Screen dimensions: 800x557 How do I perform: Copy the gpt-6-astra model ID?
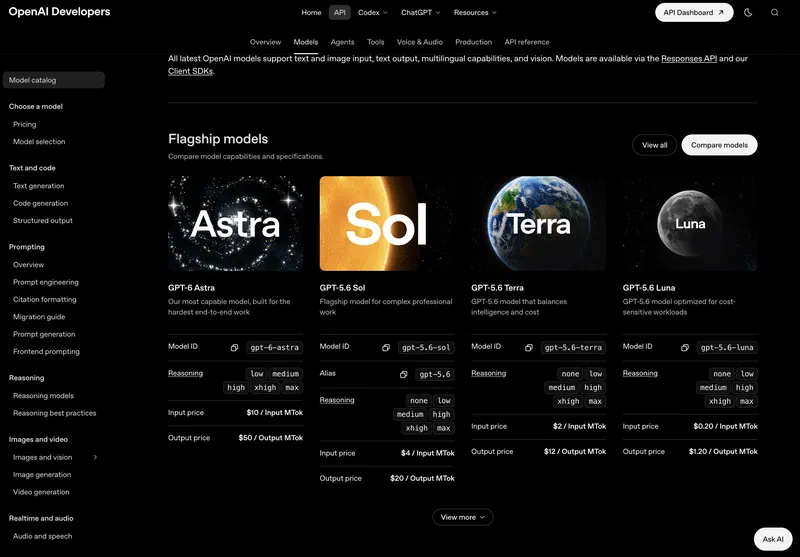click(234, 347)
